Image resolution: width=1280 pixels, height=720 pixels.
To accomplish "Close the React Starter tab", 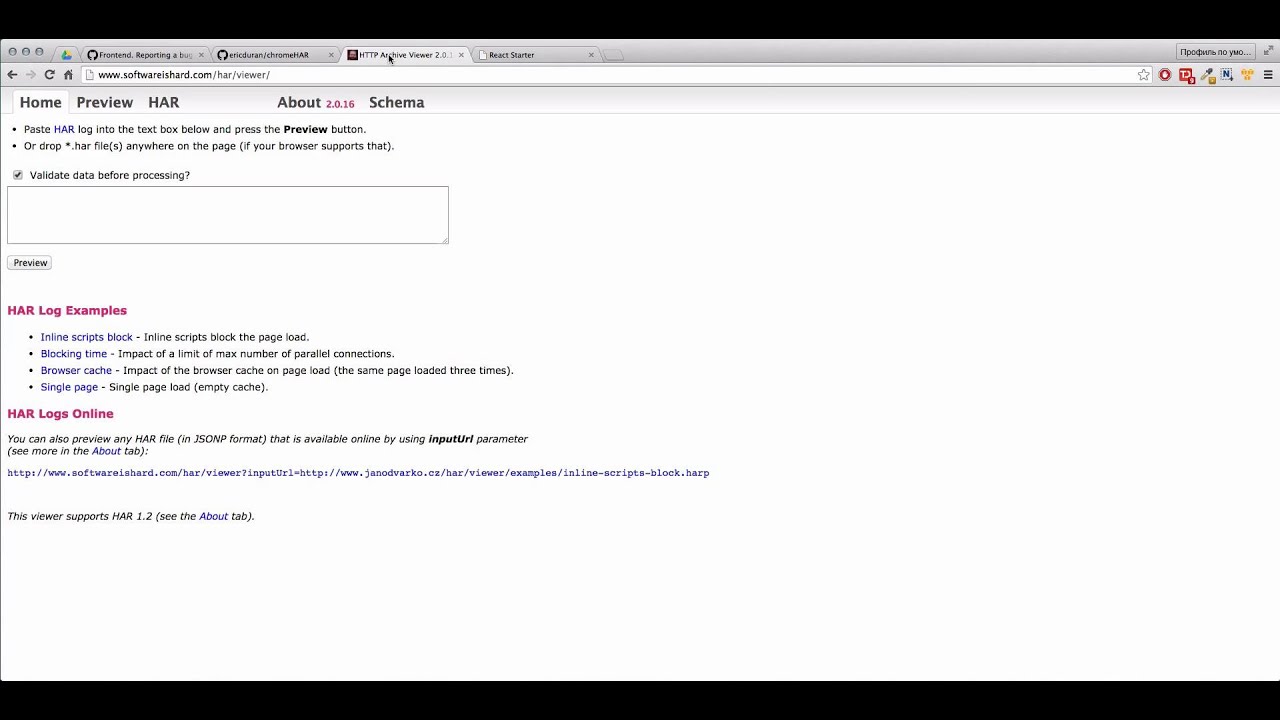I will [x=591, y=55].
